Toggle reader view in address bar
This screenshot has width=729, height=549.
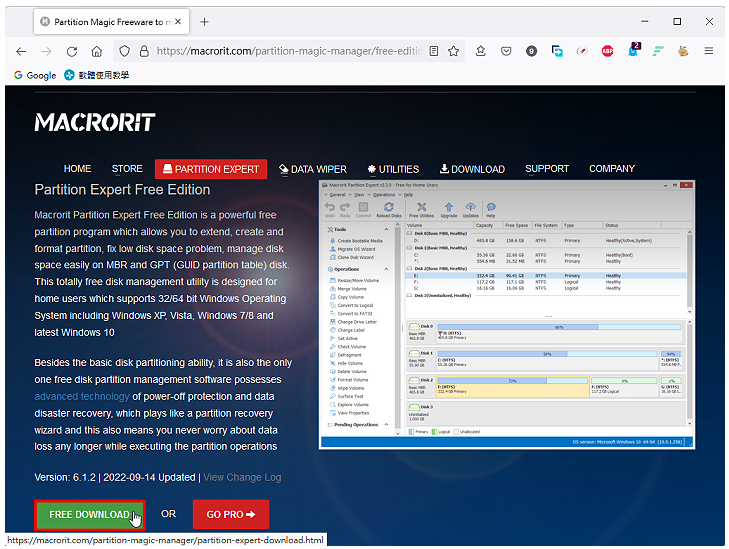click(x=434, y=51)
